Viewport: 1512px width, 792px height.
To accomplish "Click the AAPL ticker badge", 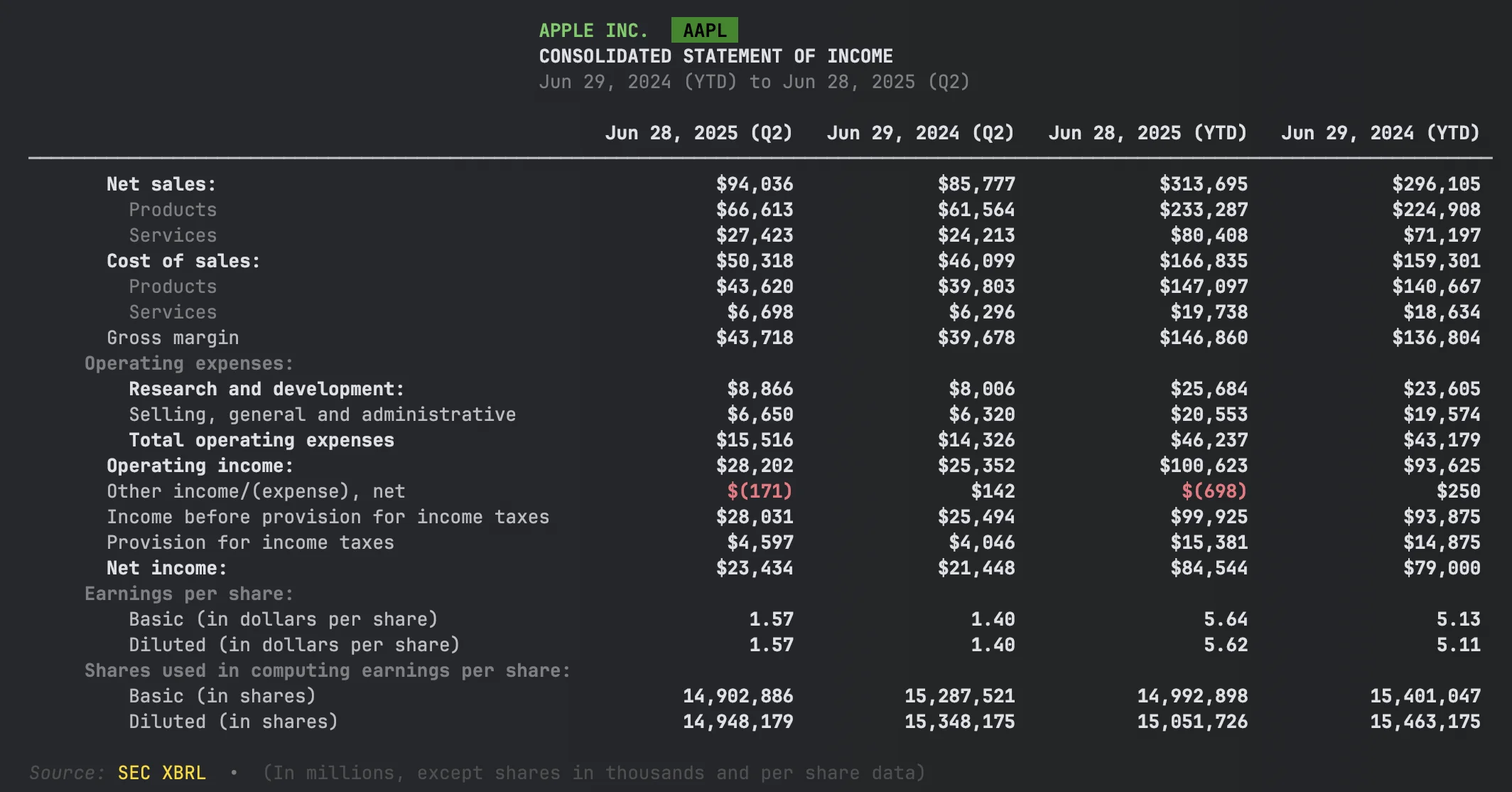I will pos(704,31).
